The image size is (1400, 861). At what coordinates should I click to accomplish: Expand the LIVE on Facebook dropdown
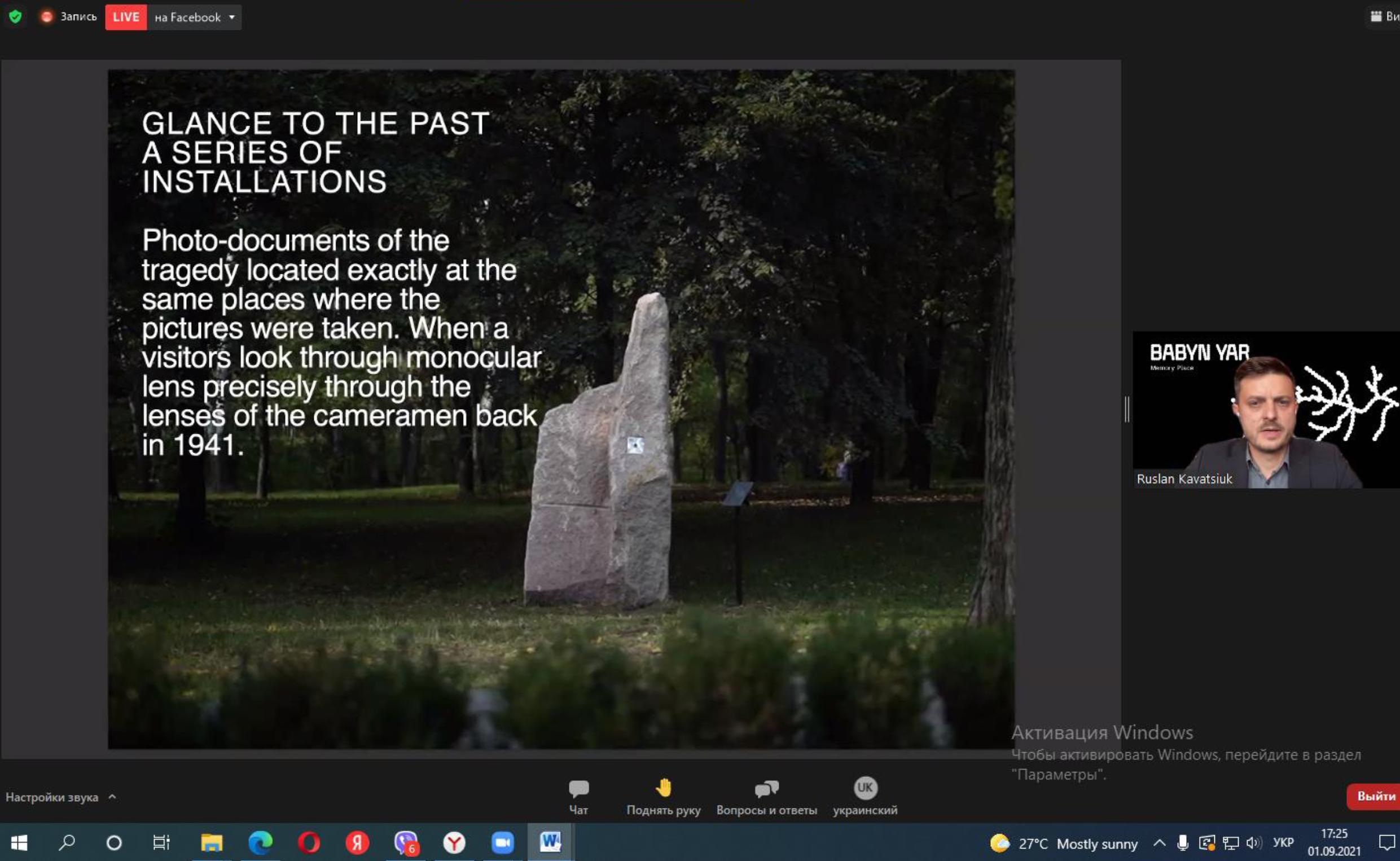point(232,17)
